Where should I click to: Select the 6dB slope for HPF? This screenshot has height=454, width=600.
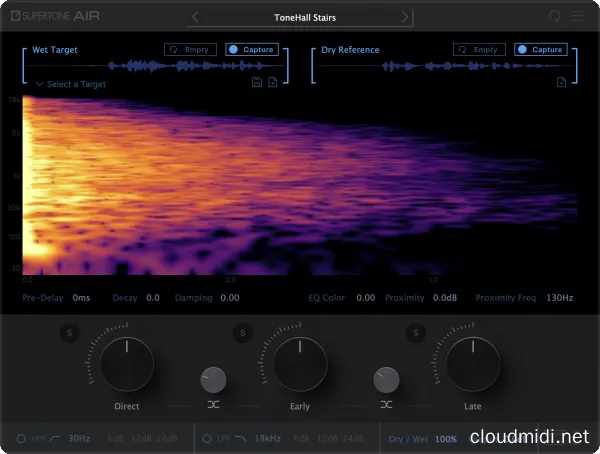pos(115,439)
